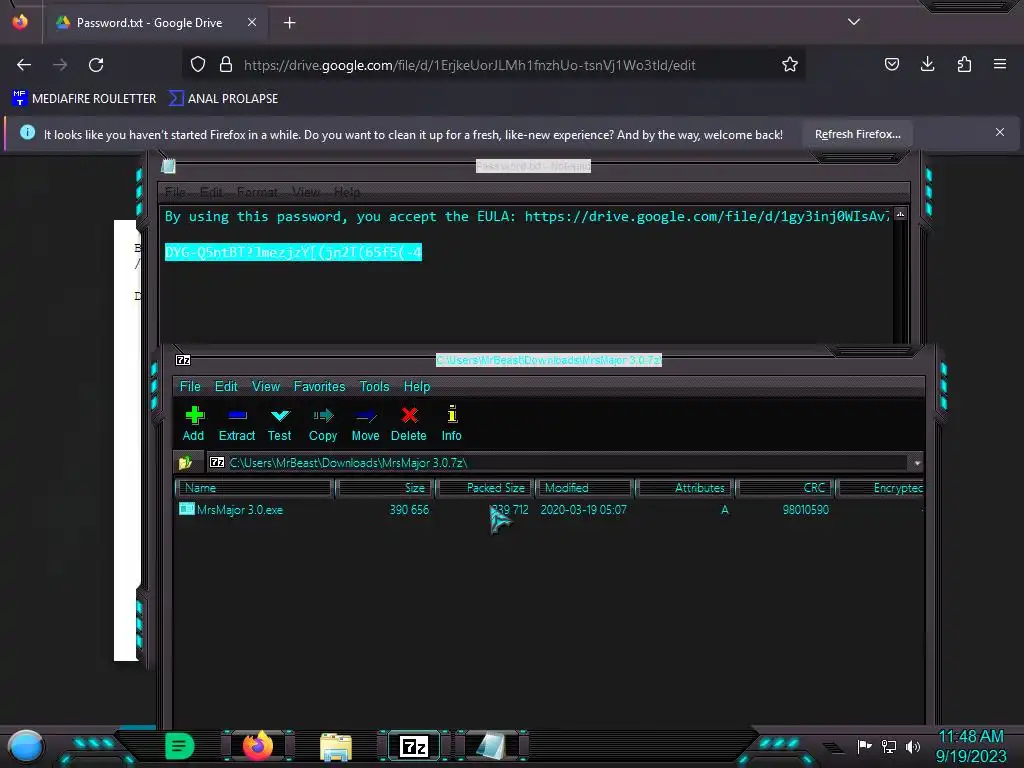Click the volume speaker tray icon
This screenshot has height=768, width=1024.
pos(913,746)
